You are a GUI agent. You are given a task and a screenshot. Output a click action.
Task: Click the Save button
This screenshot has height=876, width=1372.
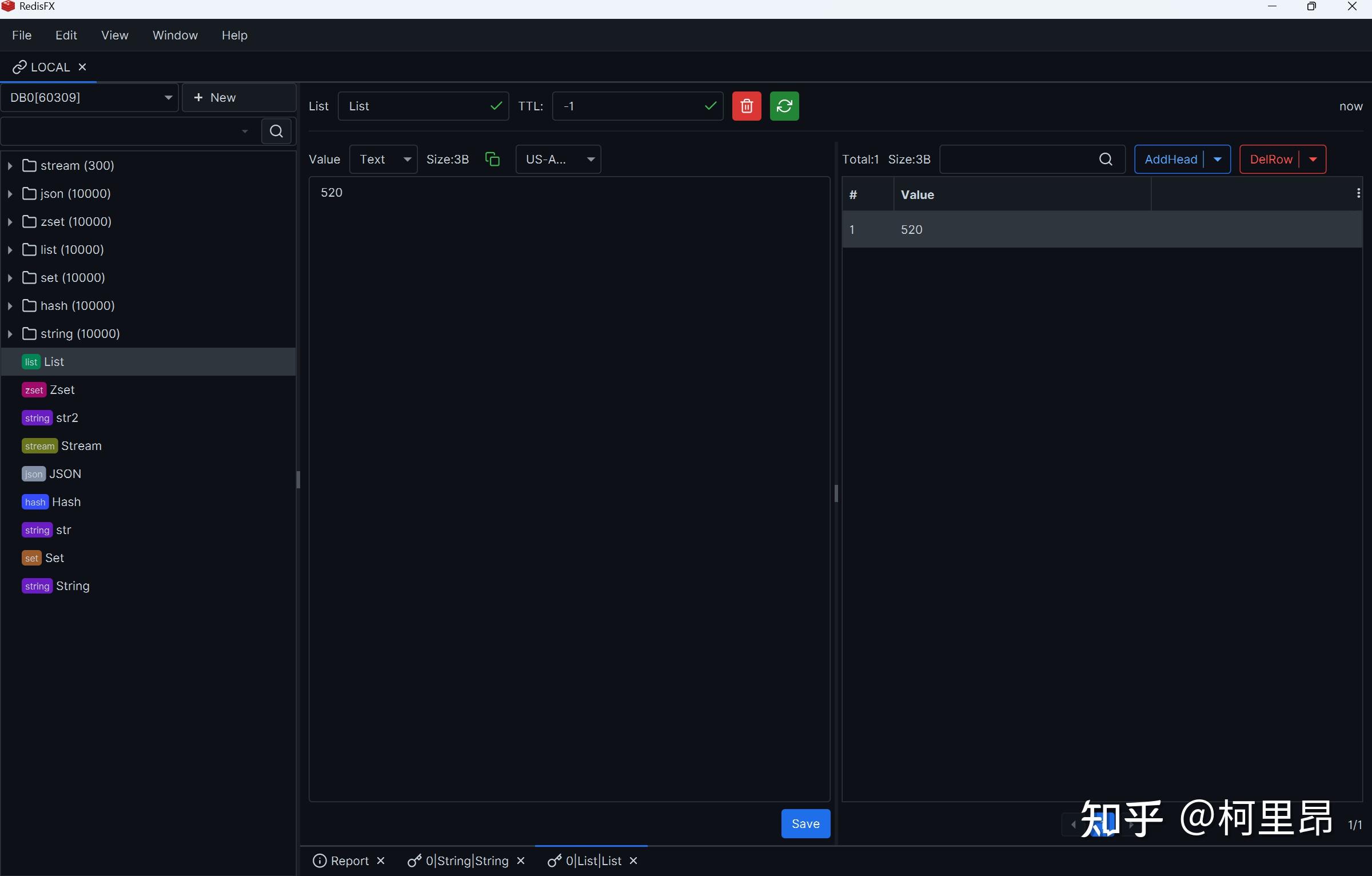point(805,823)
